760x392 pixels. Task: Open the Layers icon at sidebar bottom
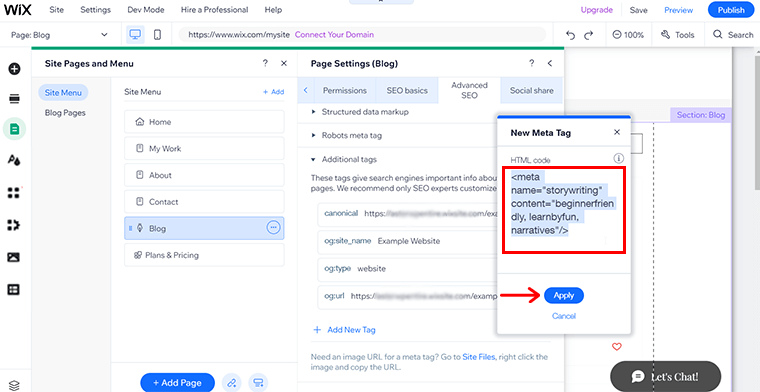[x=15, y=385]
